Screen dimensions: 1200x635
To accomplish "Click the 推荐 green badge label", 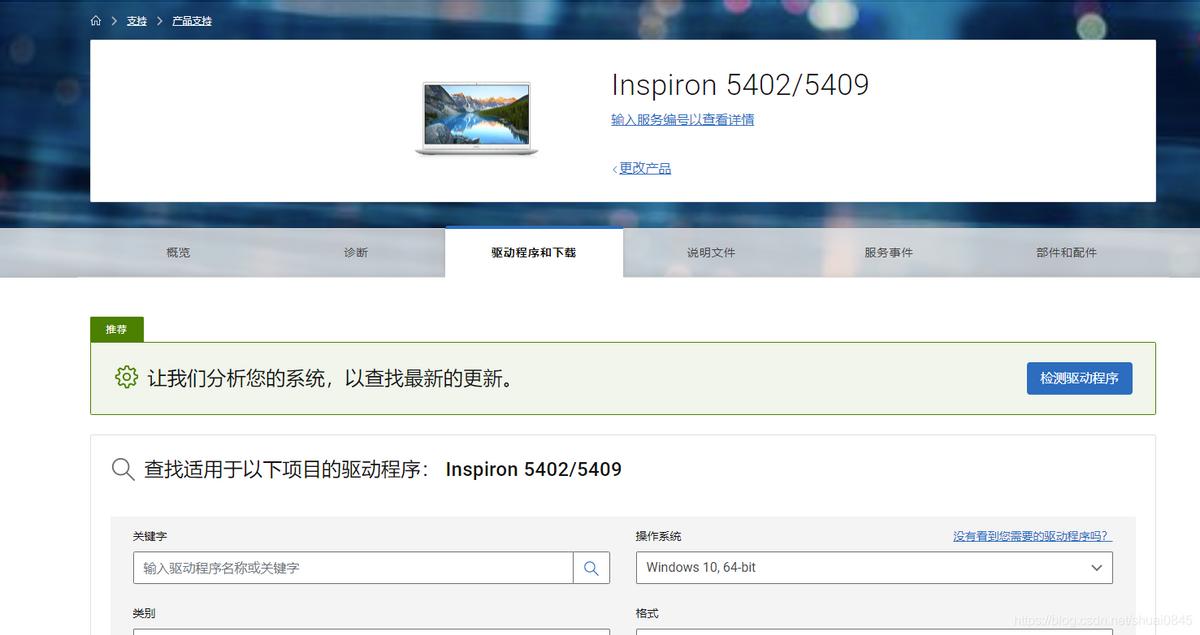I will coord(116,329).
